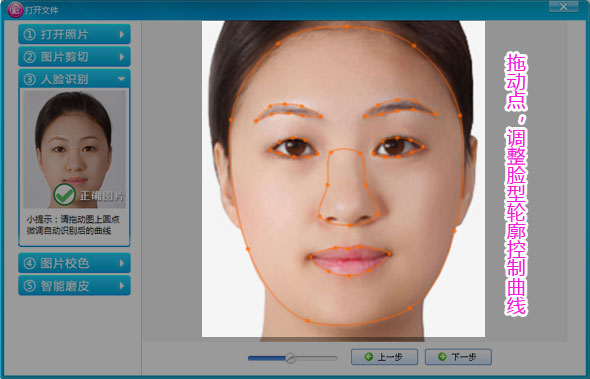This screenshot has width=590, height=379.
Task: Click the circled number 1 icon
Action: click(x=29, y=35)
